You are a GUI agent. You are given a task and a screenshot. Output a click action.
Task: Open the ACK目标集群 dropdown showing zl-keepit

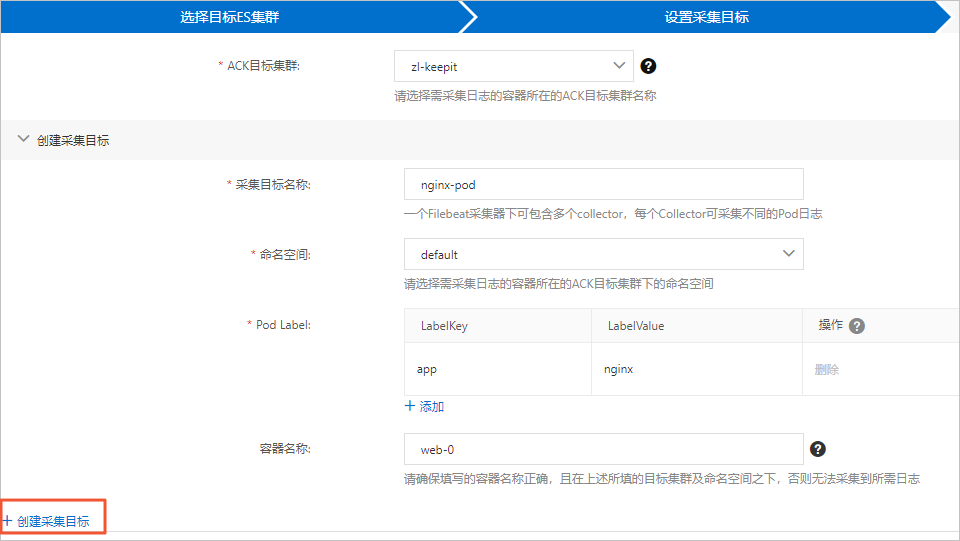point(514,66)
